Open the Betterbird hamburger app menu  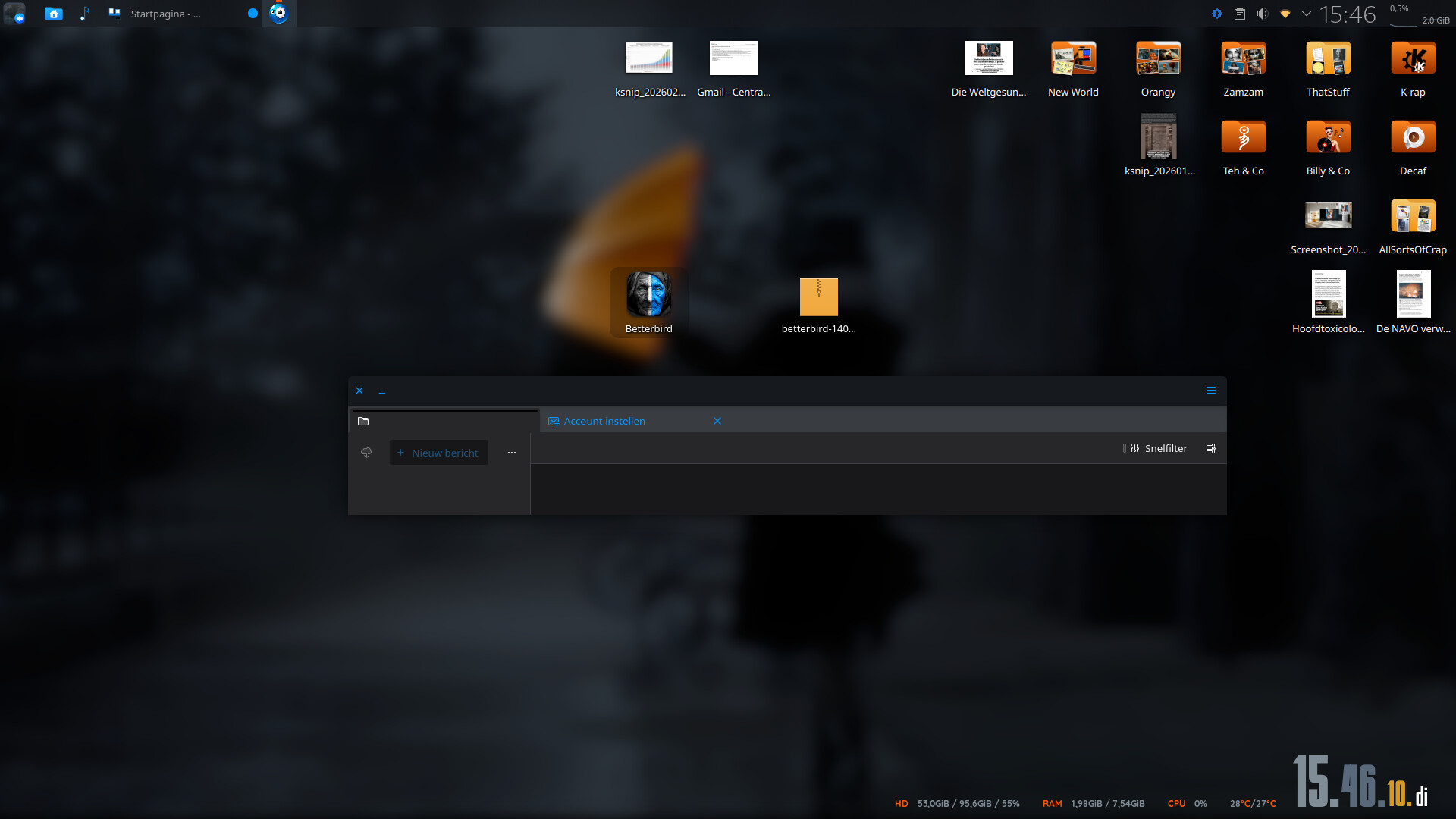1211,391
